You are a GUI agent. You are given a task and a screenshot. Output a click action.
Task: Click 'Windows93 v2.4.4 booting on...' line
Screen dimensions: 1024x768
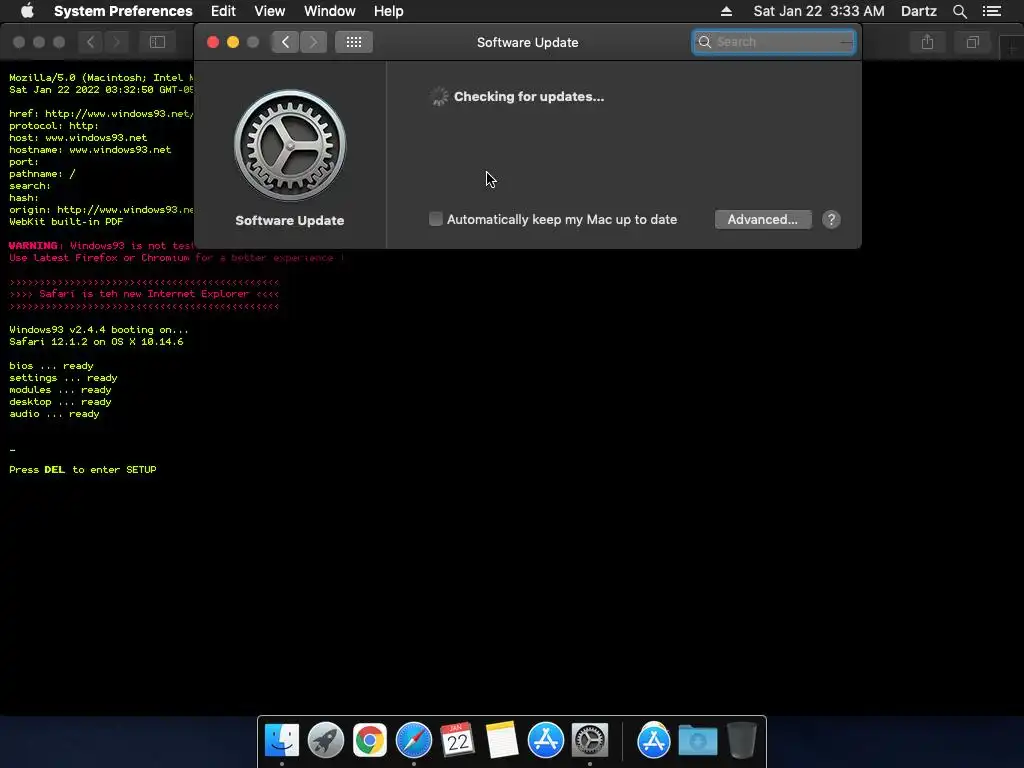[x=99, y=330]
